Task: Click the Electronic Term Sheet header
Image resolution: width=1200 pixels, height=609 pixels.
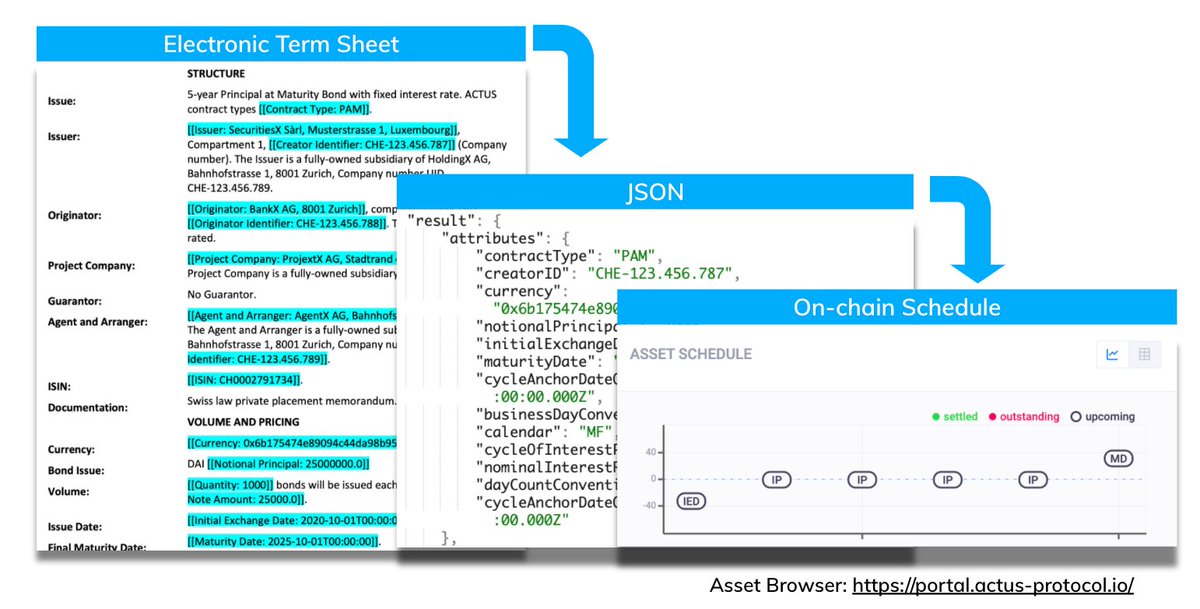Action: point(281,44)
